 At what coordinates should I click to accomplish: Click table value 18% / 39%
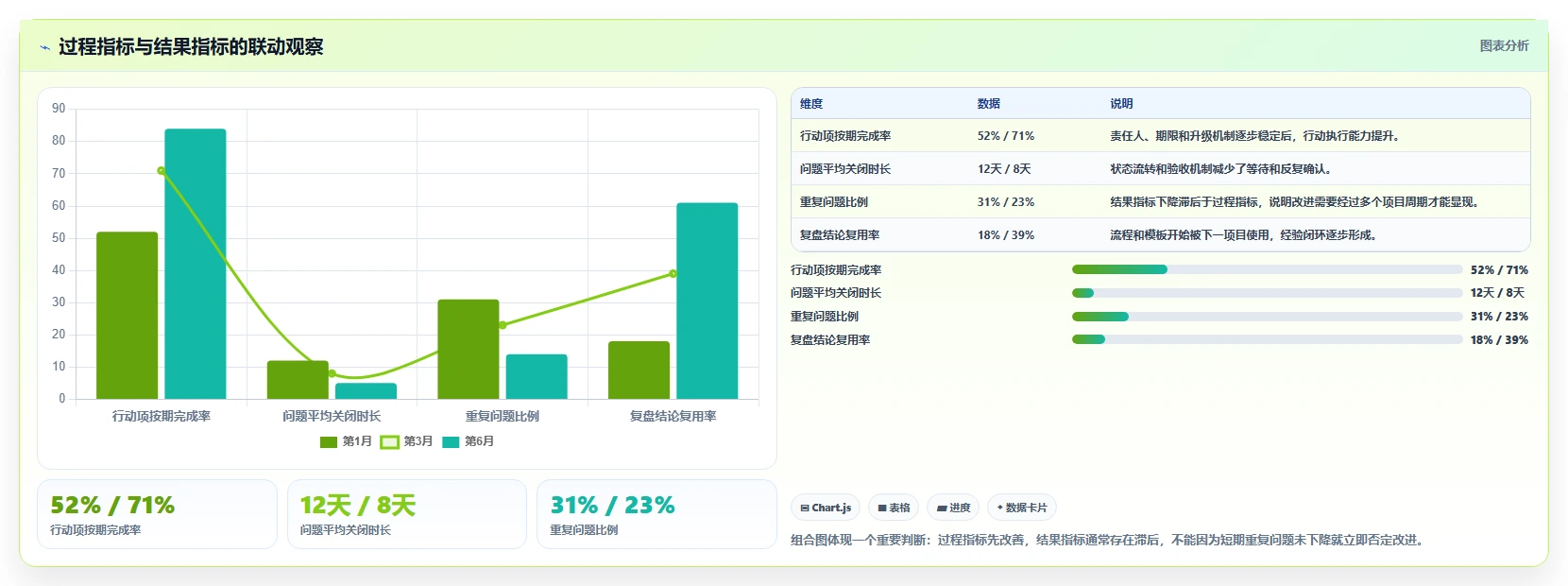coord(1006,235)
